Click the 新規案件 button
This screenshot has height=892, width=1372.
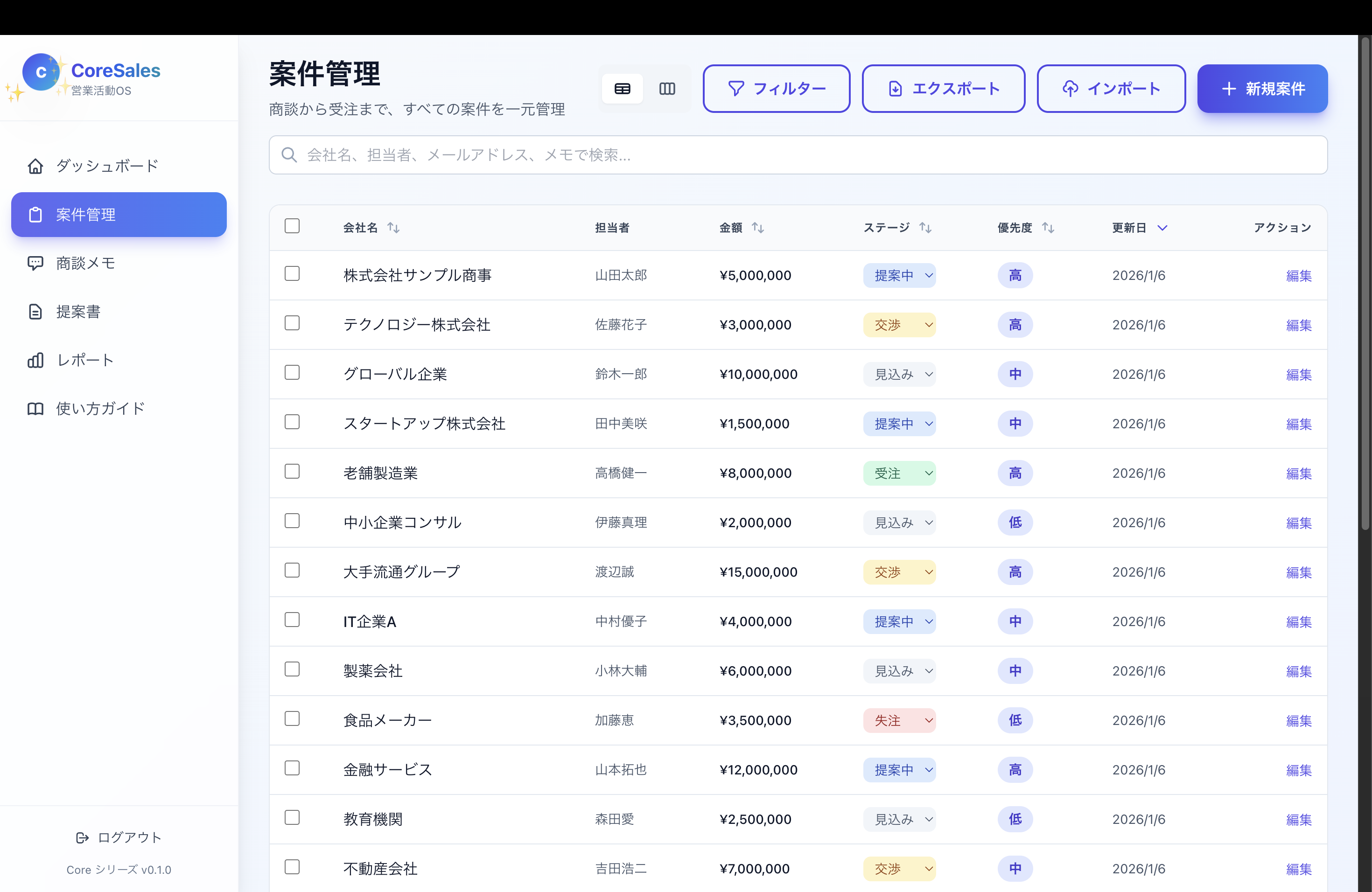[1262, 89]
